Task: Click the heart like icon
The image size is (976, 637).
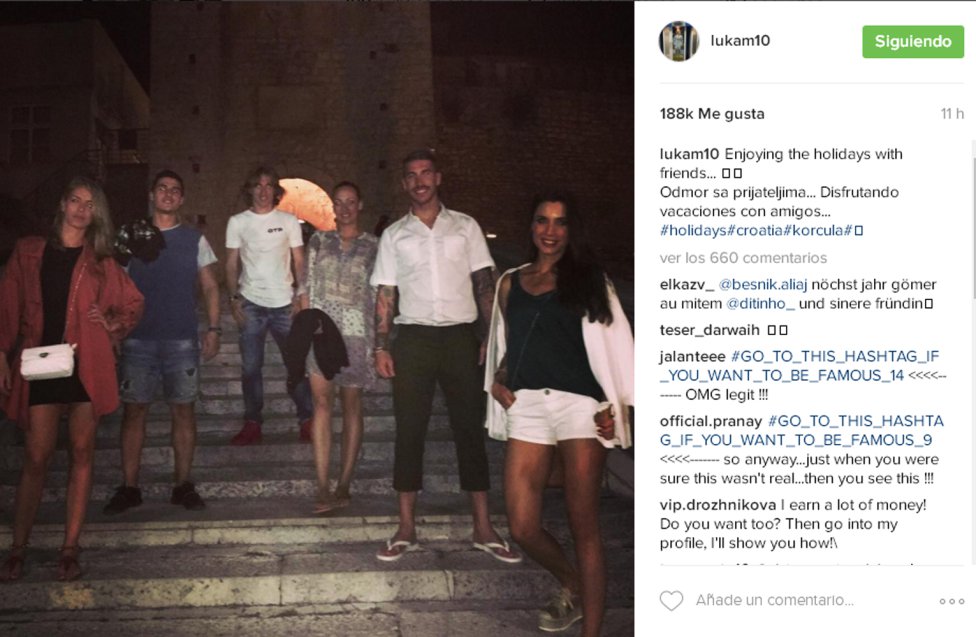Action: [x=671, y=600]
